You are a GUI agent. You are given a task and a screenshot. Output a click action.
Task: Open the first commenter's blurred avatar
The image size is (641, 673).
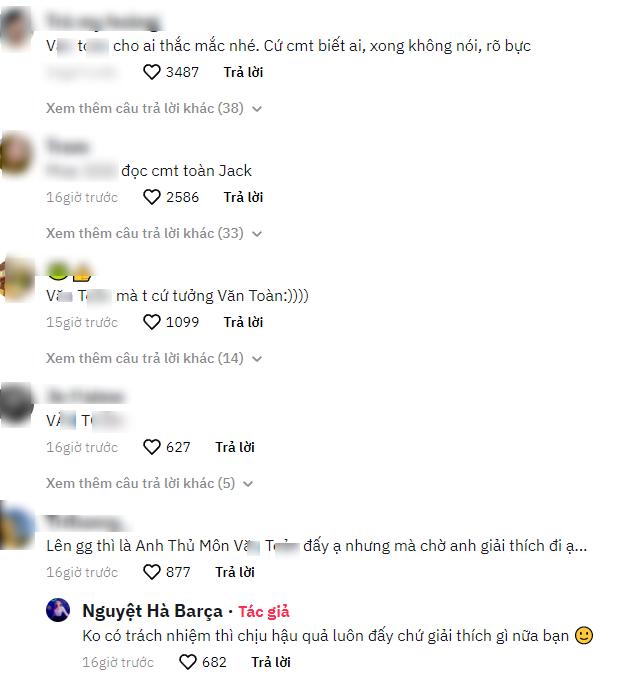pos(16,28)
